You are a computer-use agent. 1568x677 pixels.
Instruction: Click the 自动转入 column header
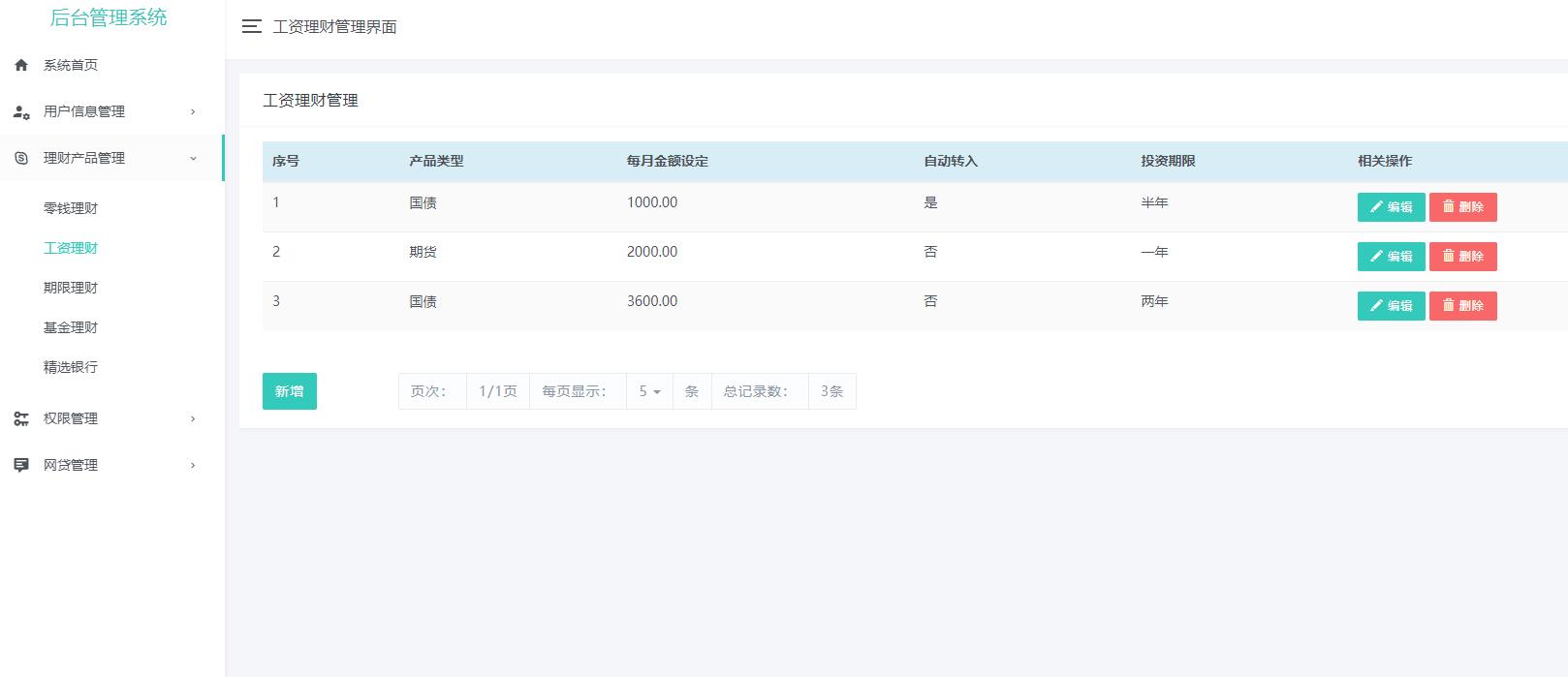pyautogui.click(x=951, y=161)
